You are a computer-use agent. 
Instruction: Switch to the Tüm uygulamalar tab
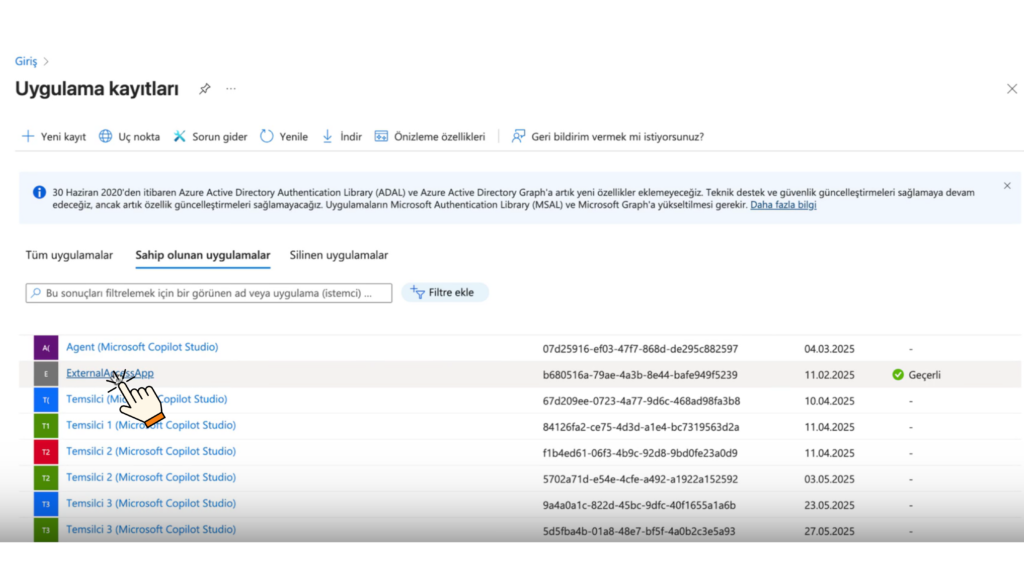pyautogui.click(x=69, y=255)
